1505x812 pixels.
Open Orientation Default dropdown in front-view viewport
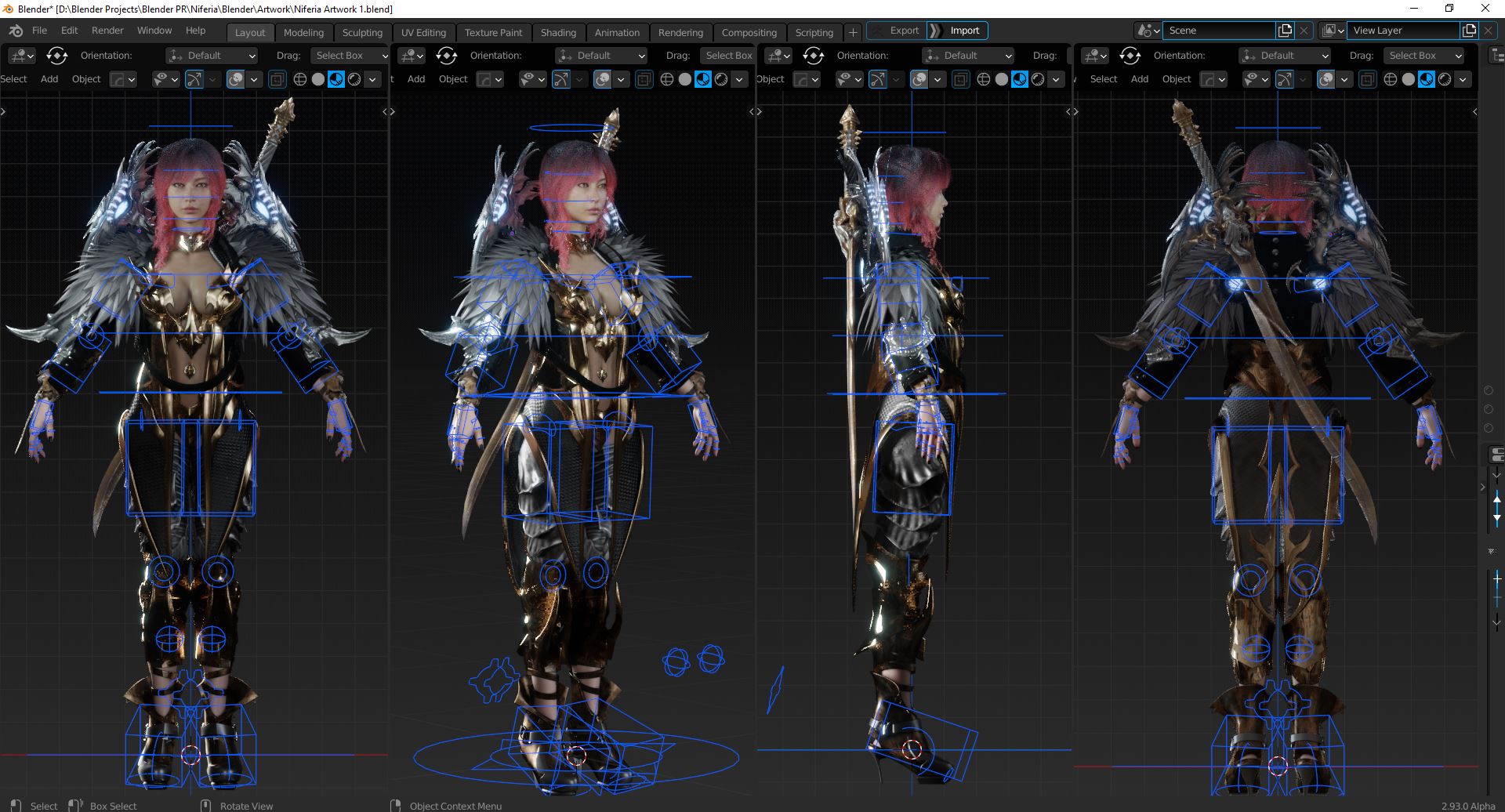coord(212,56)
